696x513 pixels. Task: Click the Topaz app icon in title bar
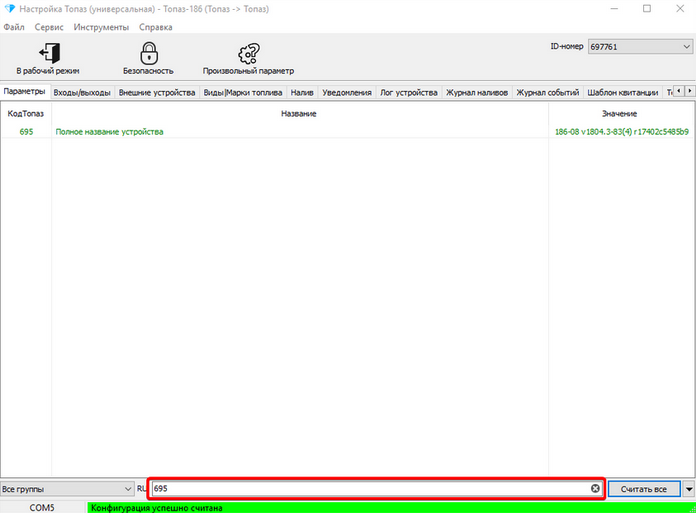pyautogui.click(x=9, y=8)
